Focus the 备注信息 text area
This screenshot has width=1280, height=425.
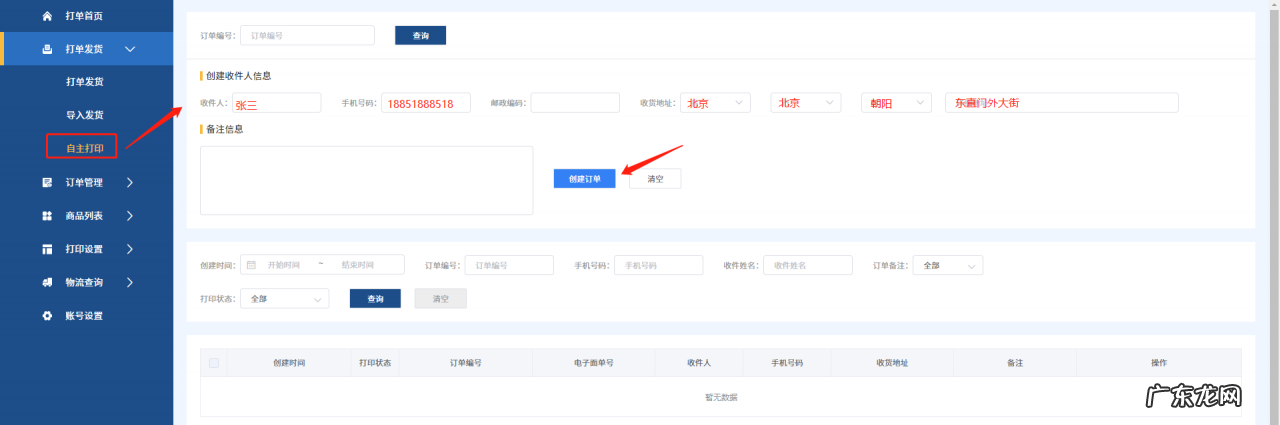pyautogui.click(x=366, y=180)
